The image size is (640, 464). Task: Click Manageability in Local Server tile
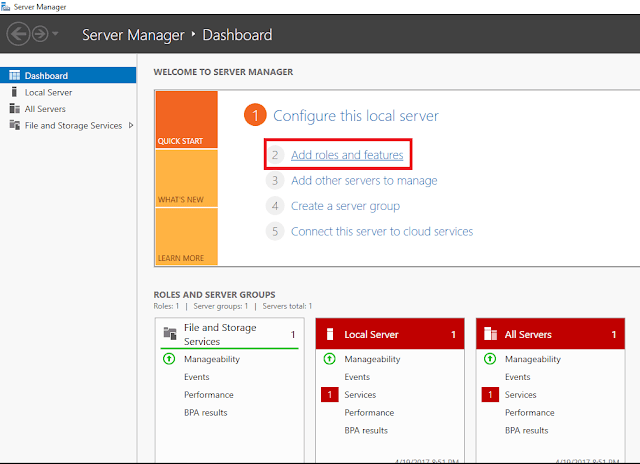[x=372, y=359]
